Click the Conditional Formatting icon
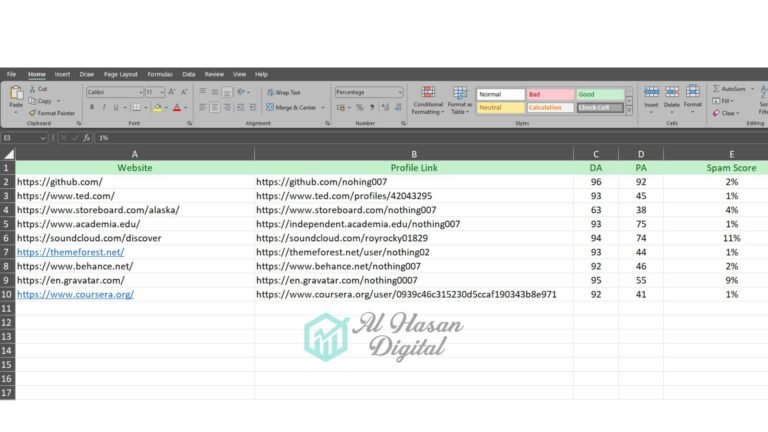Image resolution: width=768 pixels, height=432 pixels. pos(428,93)
